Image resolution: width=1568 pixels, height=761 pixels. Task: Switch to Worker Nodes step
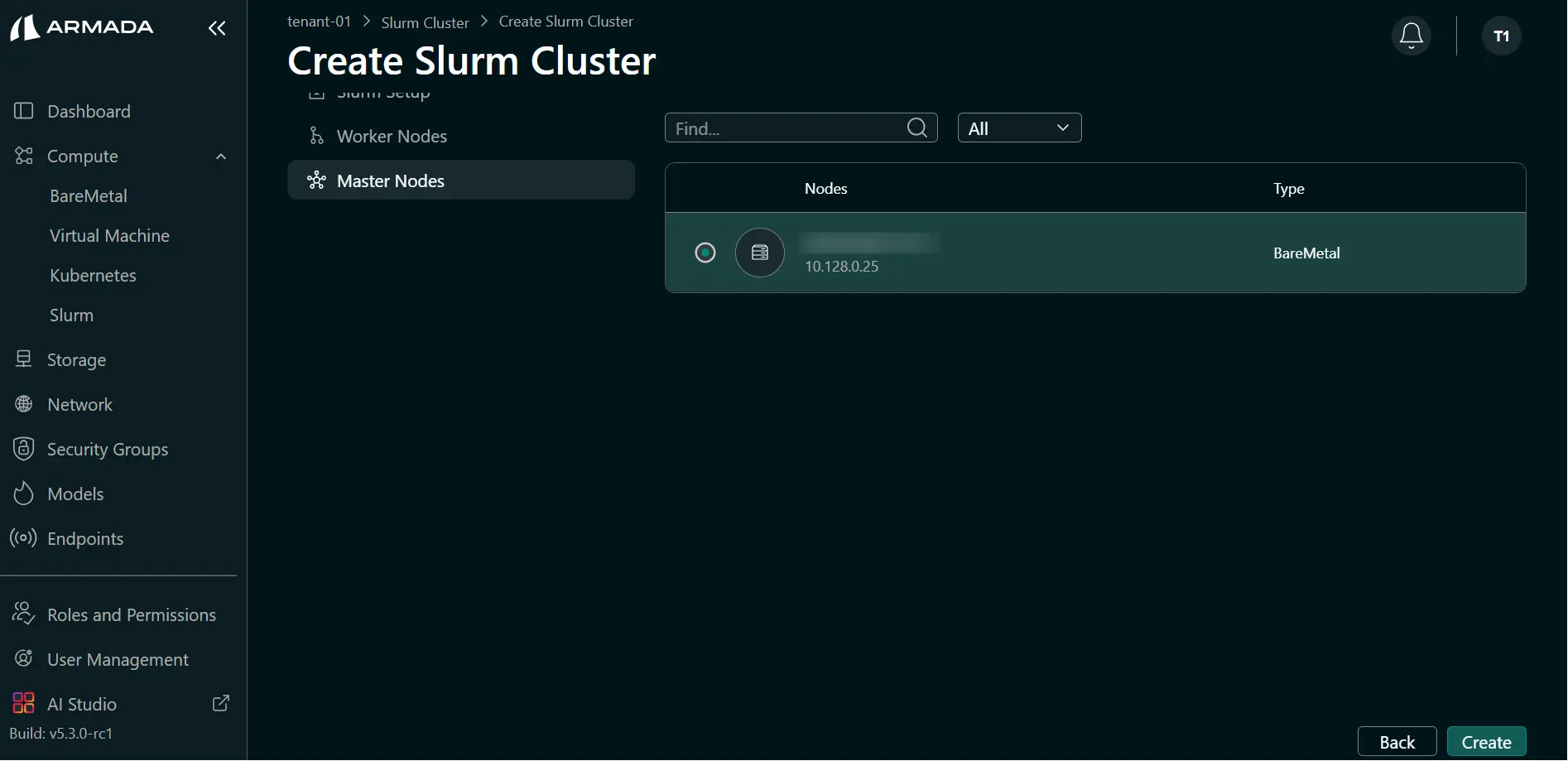click(x=392, y=137)
